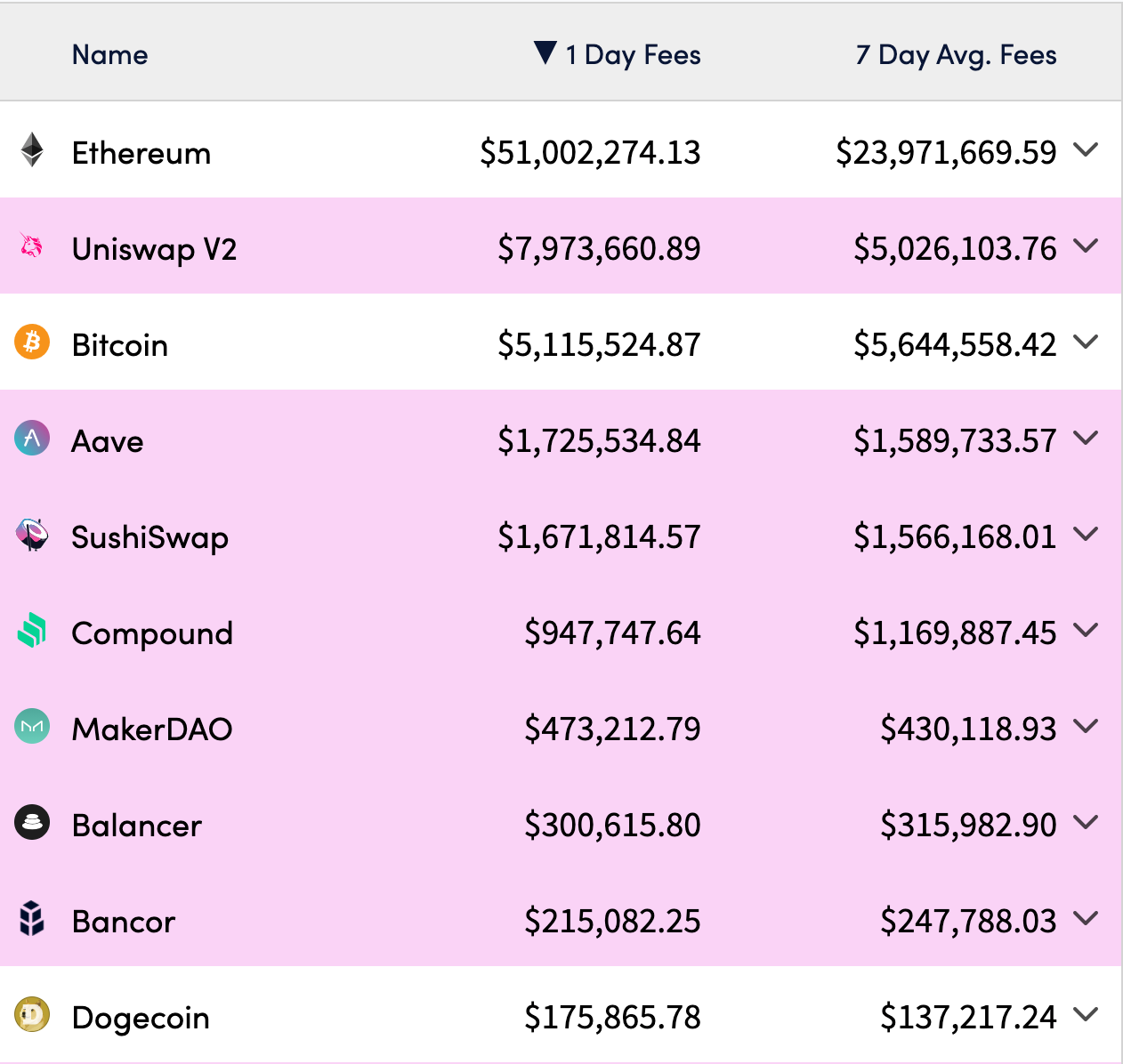Select the value $5,026,103.76

coord(956,249)
